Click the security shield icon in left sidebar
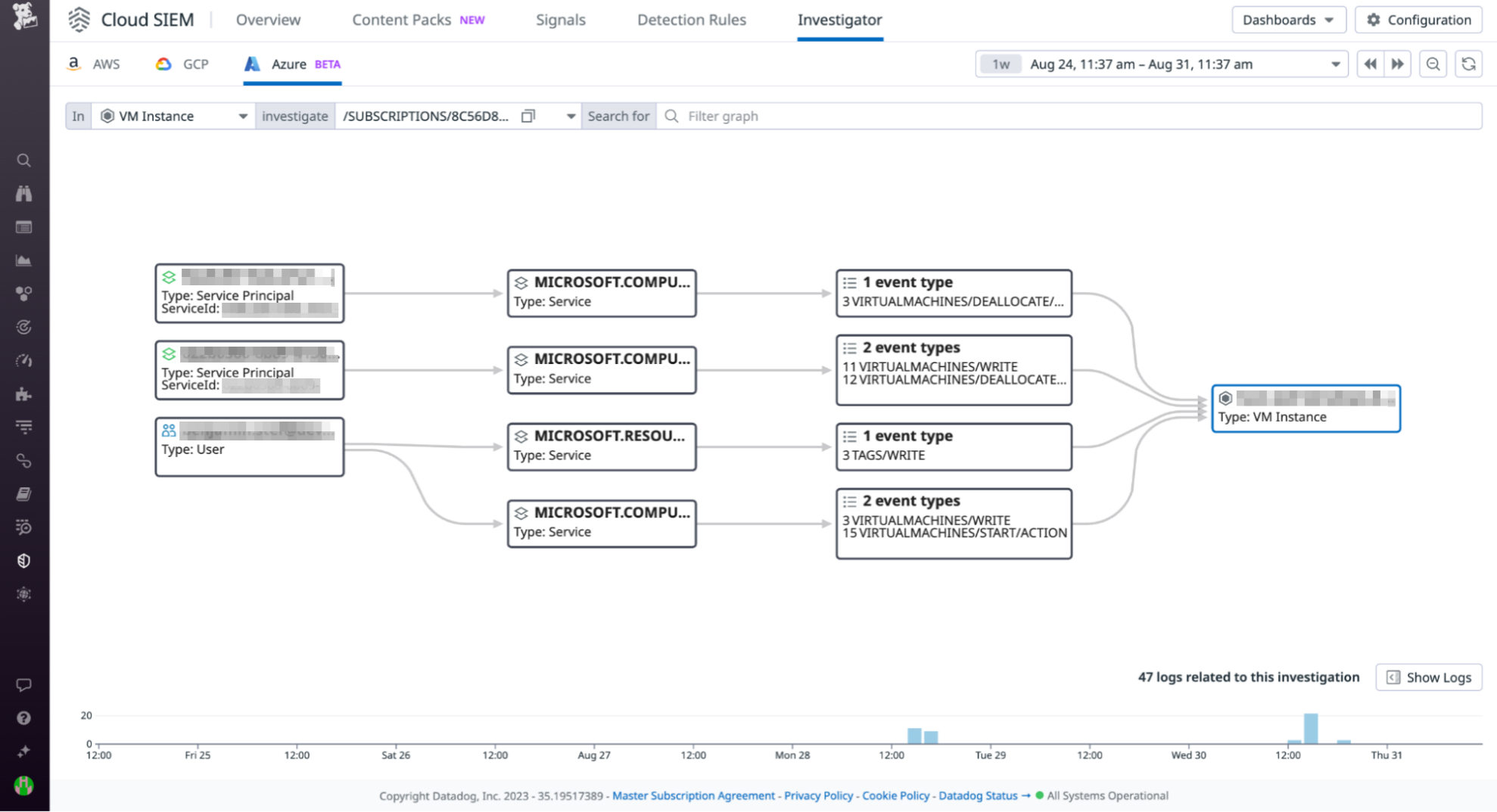The image size is (1497, 812). [23, 560]
